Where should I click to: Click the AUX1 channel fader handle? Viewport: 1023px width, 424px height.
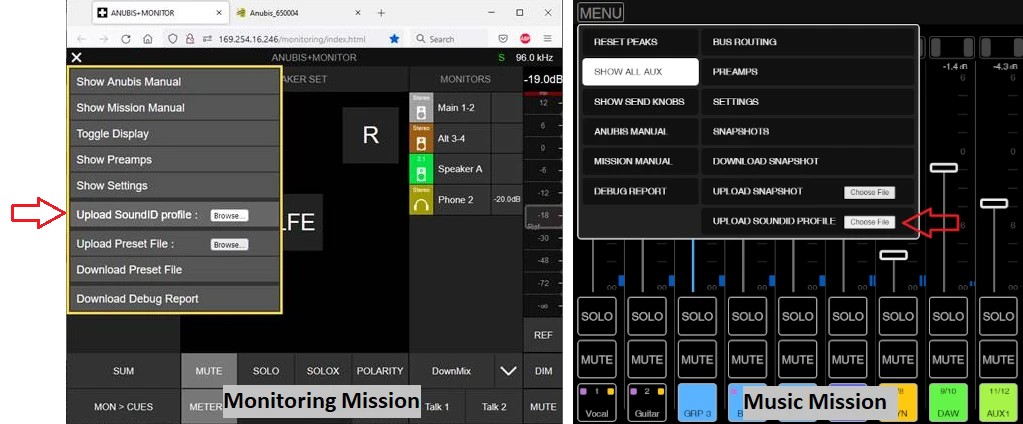(994, 204)
